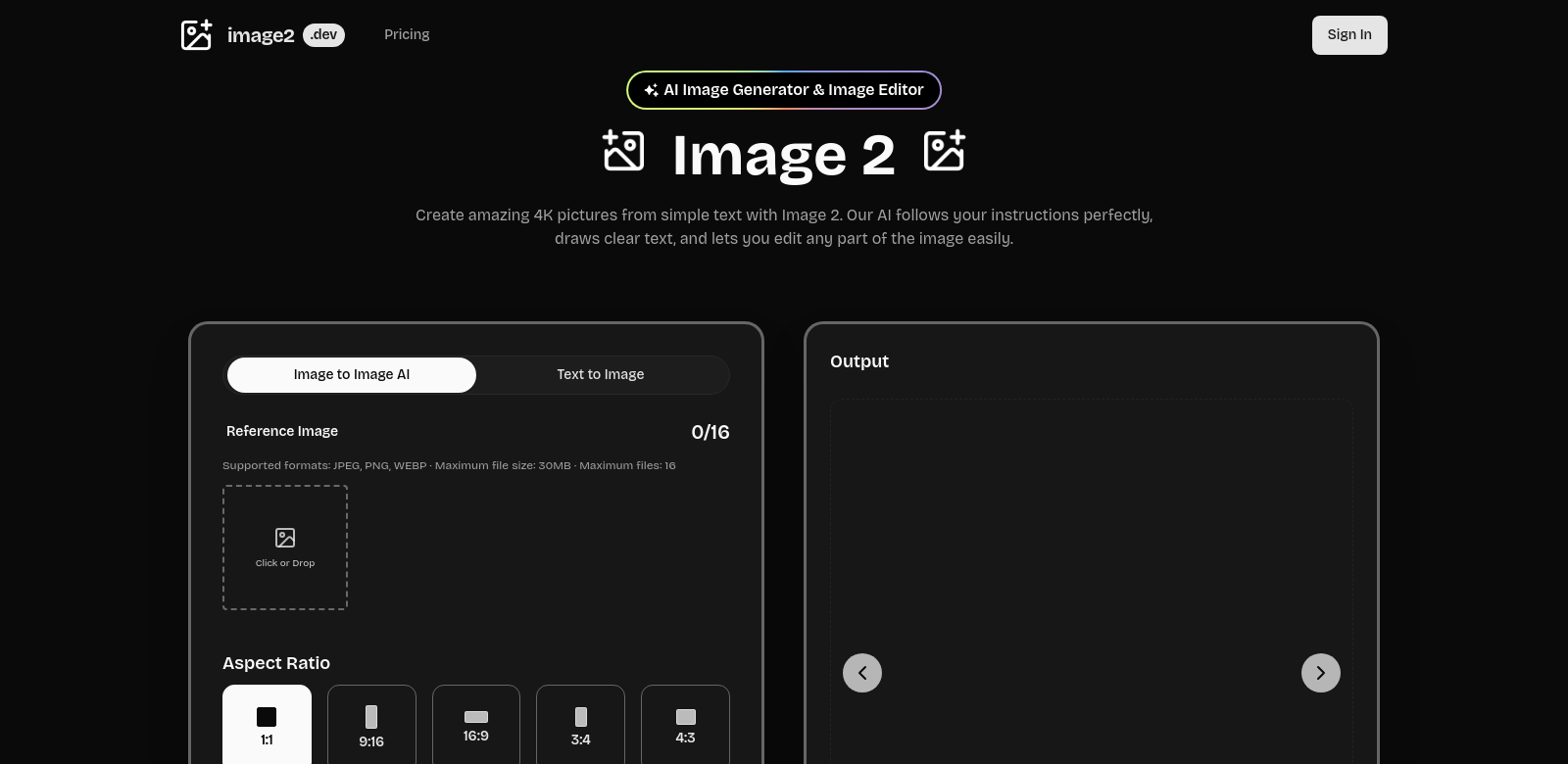Click the Create amazing 4K pictures description
Screen dimensions: 1568x764
click(x=784, y=226)
